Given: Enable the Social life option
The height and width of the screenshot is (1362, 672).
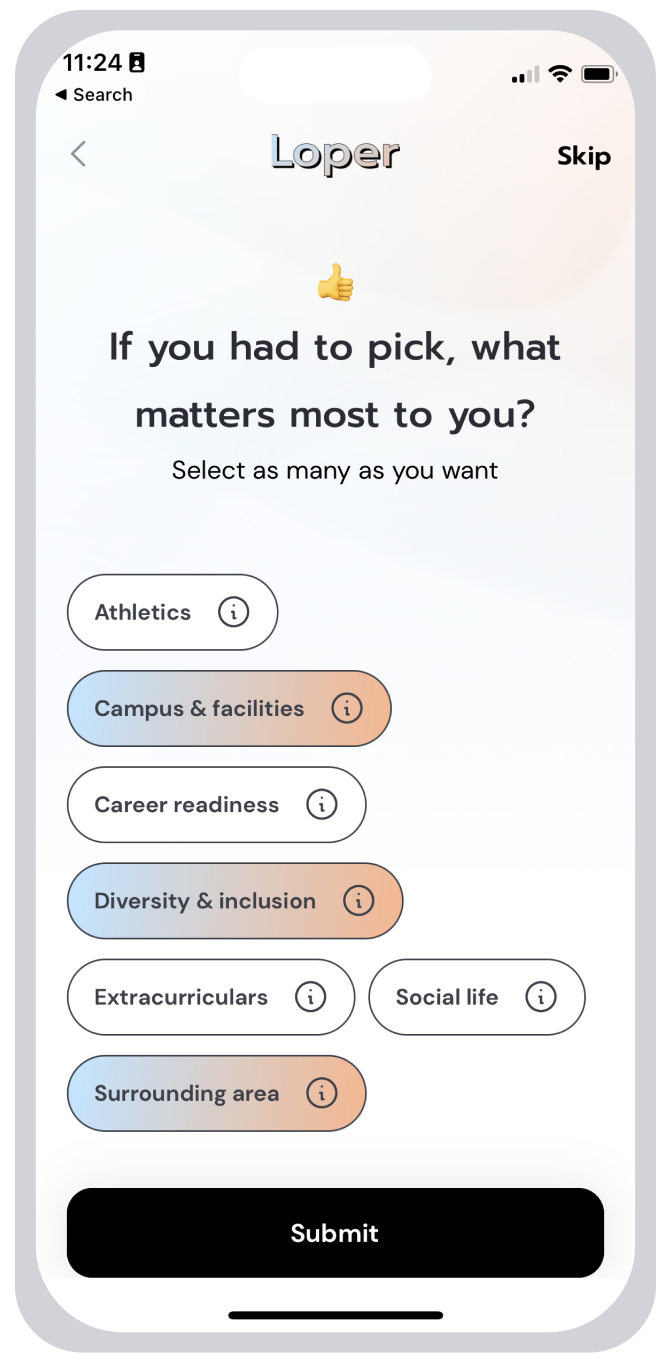Looking at the screenshot, I should (x=448, y=997).
